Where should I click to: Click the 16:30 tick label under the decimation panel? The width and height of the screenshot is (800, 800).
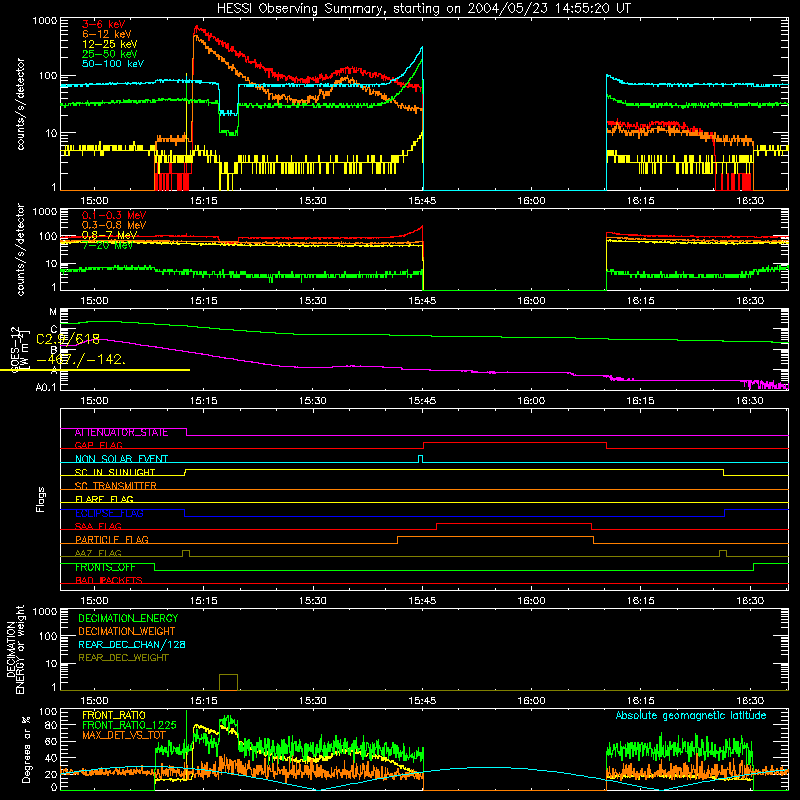(750, 701)
